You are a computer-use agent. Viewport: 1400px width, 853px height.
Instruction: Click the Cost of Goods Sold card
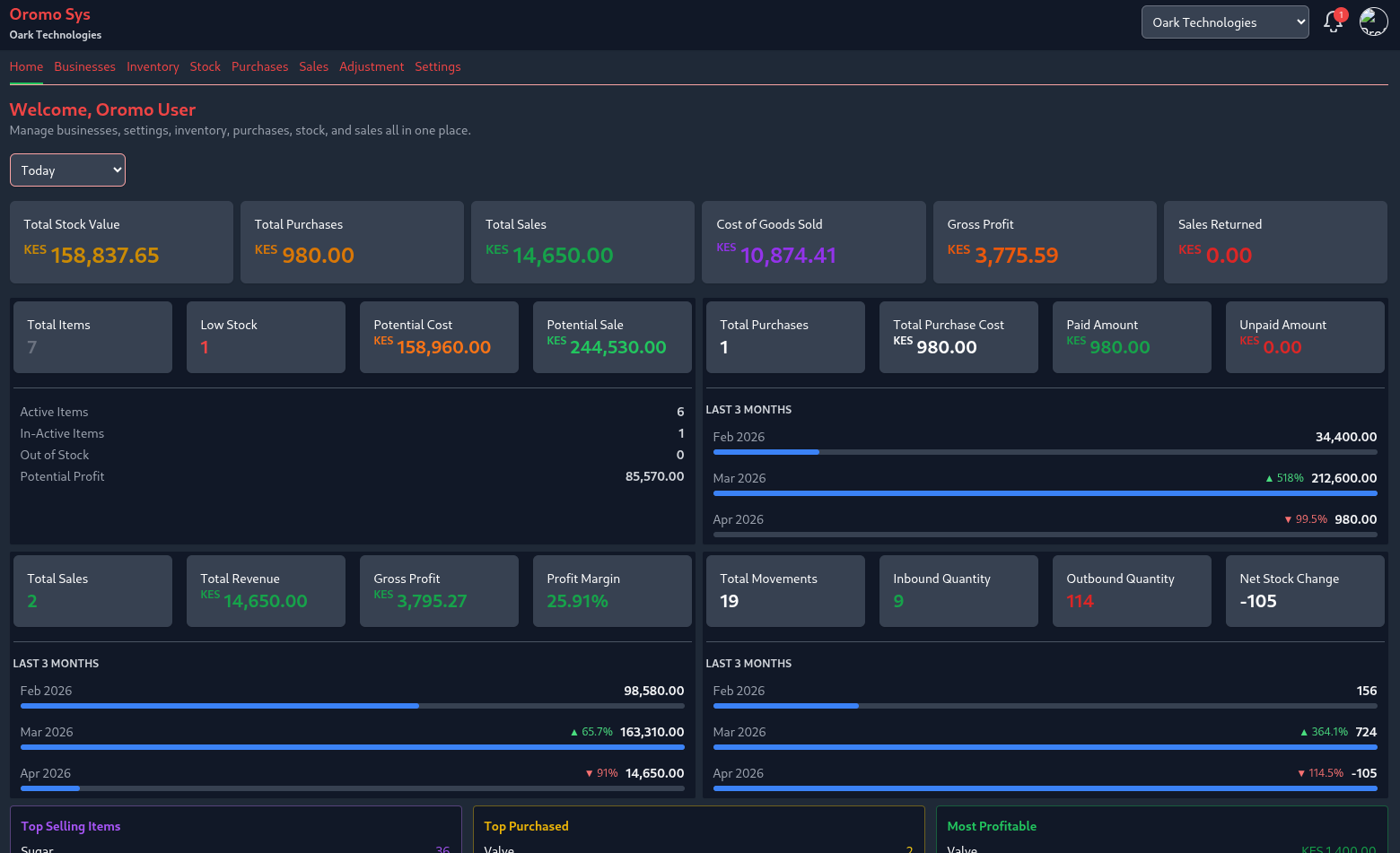pos(814,242)
